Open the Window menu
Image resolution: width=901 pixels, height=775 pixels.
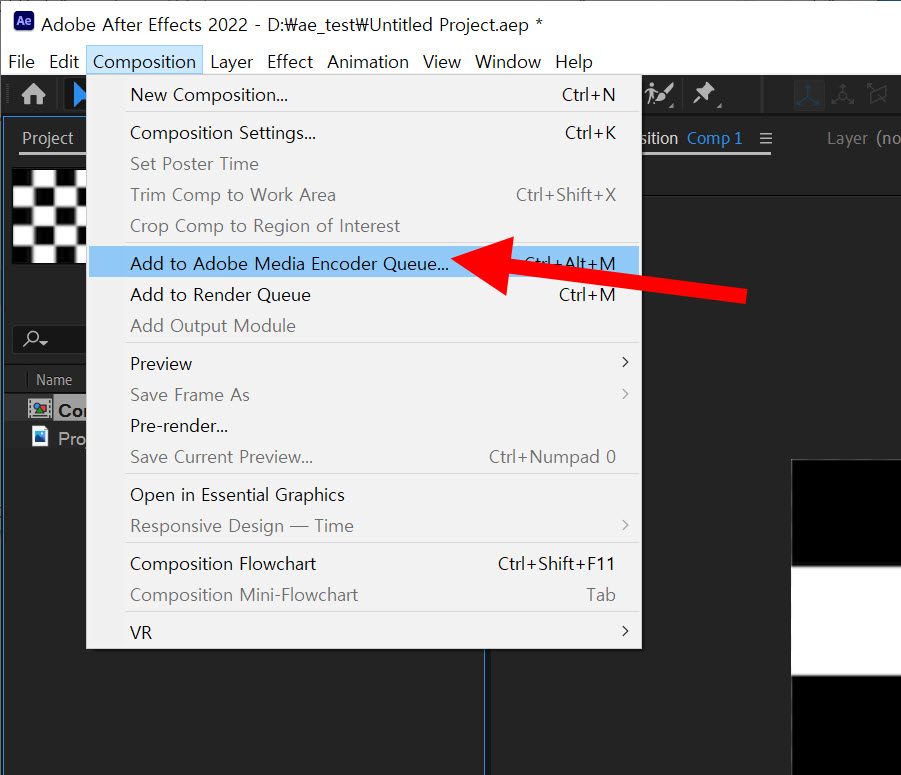508,61
